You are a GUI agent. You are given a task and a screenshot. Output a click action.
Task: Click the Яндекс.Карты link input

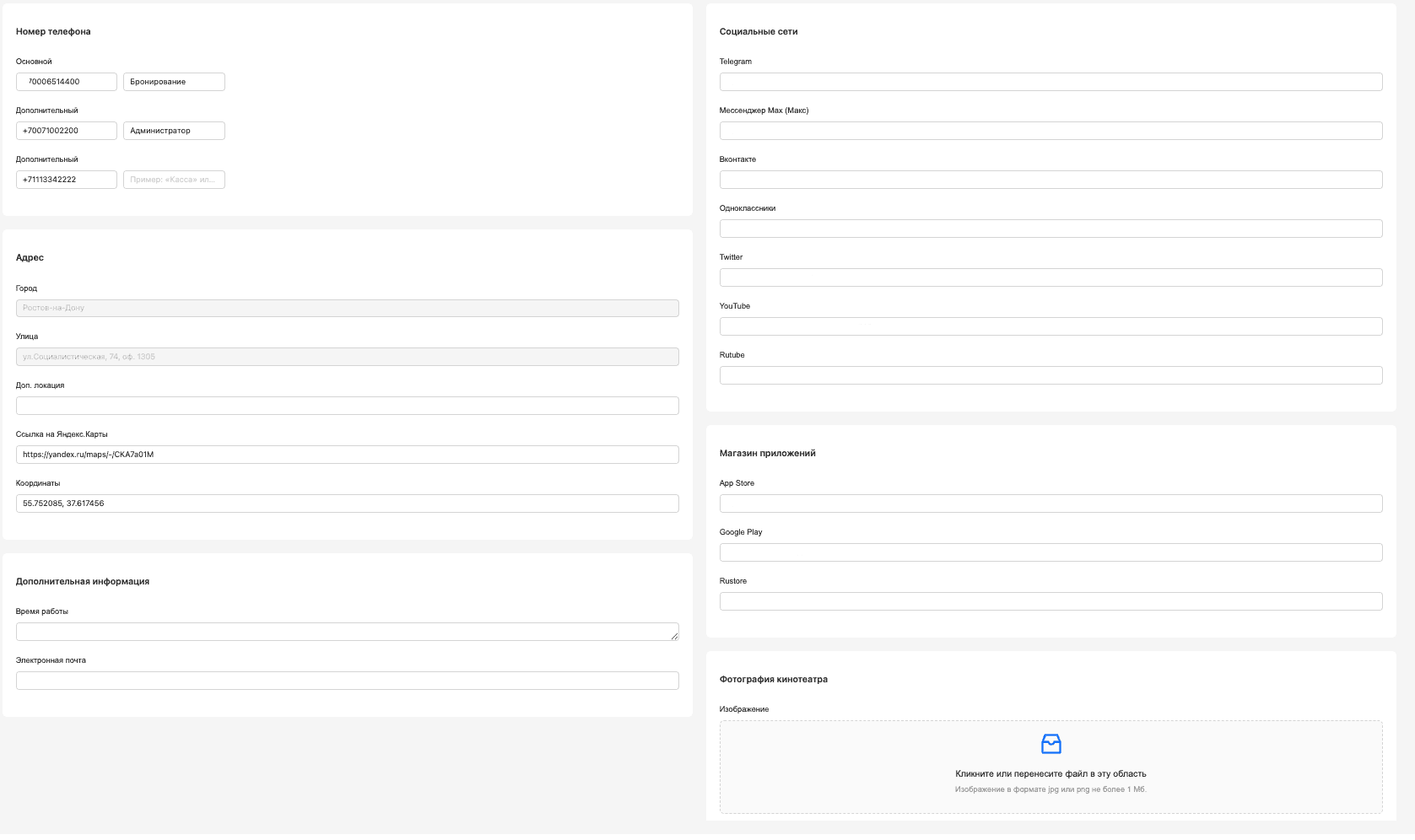(x=347, y=455)
